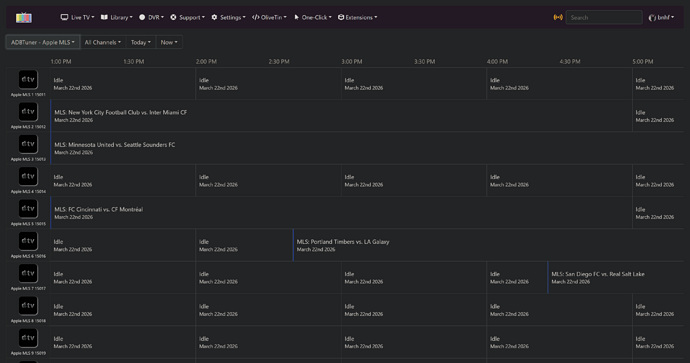Click the 1:00 PM time header
Screen dimensions: 690x363
coord(61,62)
